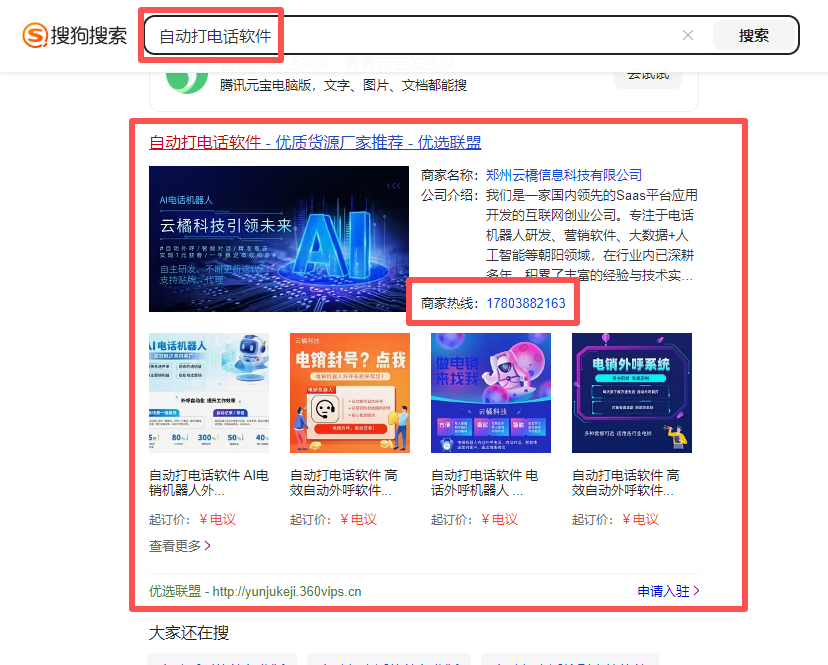Click the 公司介绍 company description paragraph
Image resolution: width=828 pixels, height=665 pixels.
pos(591,235)
